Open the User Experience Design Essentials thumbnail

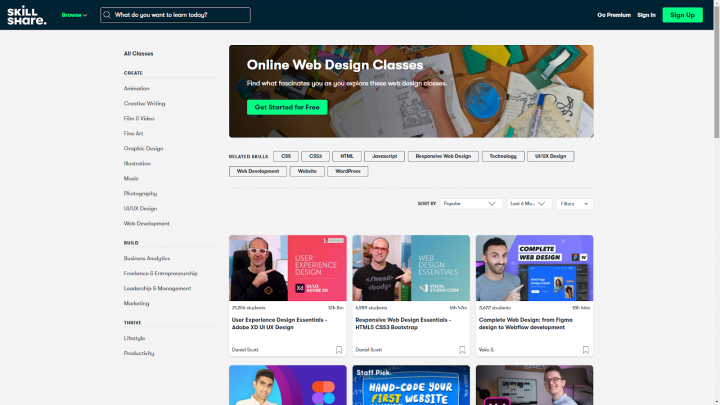point(288,268)
